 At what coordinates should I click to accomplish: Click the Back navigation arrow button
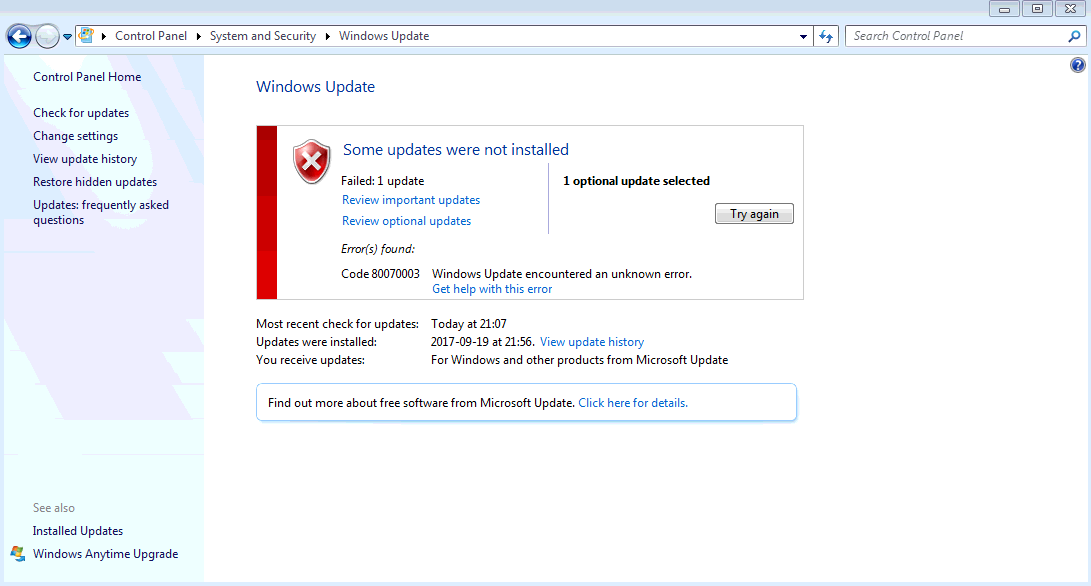pos(19,36)
